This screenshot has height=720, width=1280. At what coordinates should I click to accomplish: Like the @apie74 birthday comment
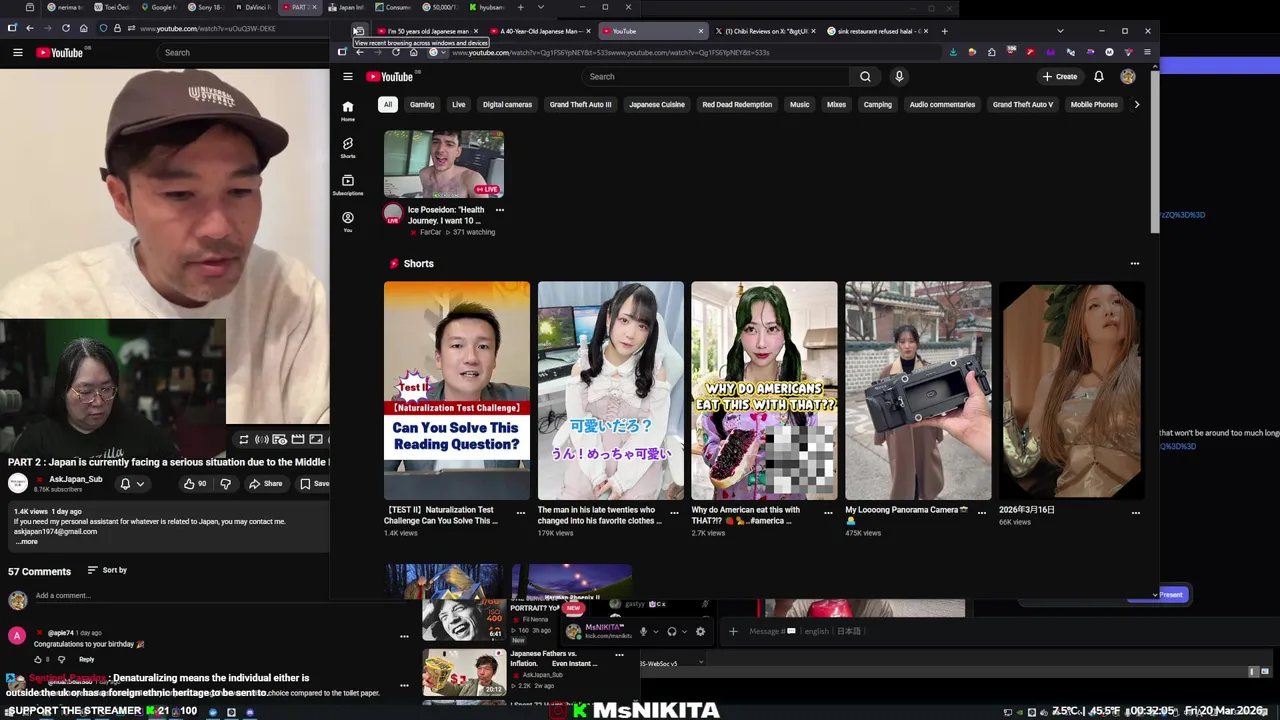point(38,659)
